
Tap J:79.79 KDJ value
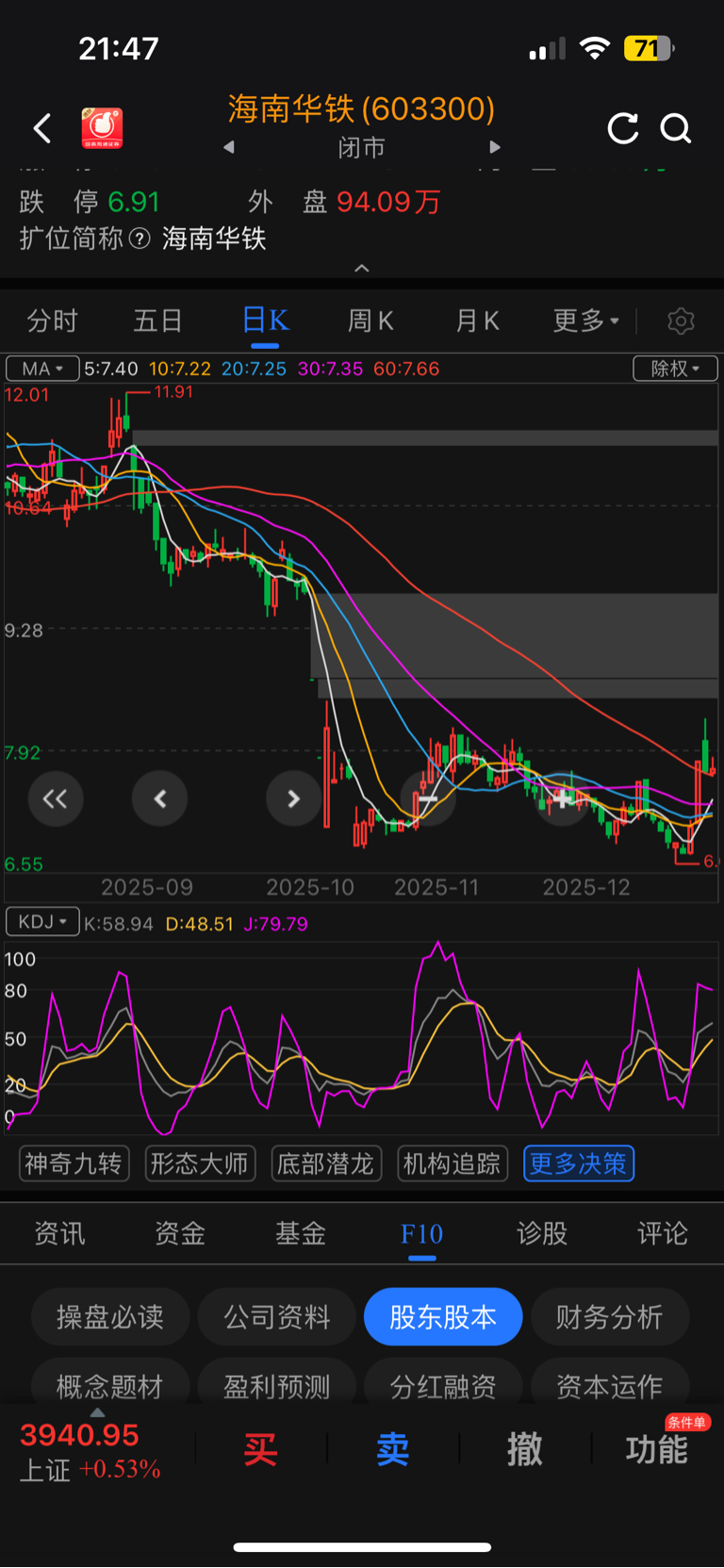coord(275,924)
